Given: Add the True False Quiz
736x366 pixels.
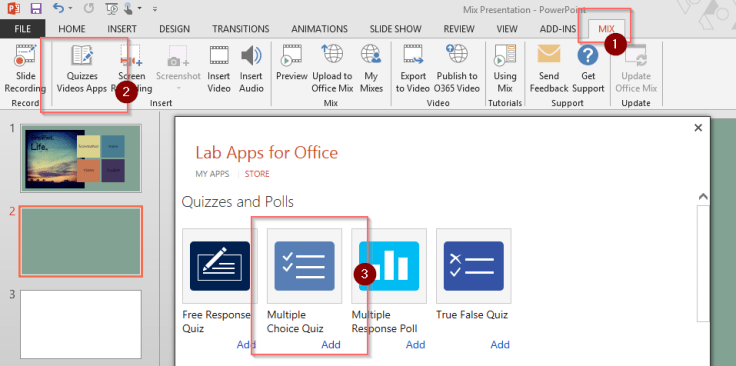Looking at the screenshot, I should [x=500, y=345].
